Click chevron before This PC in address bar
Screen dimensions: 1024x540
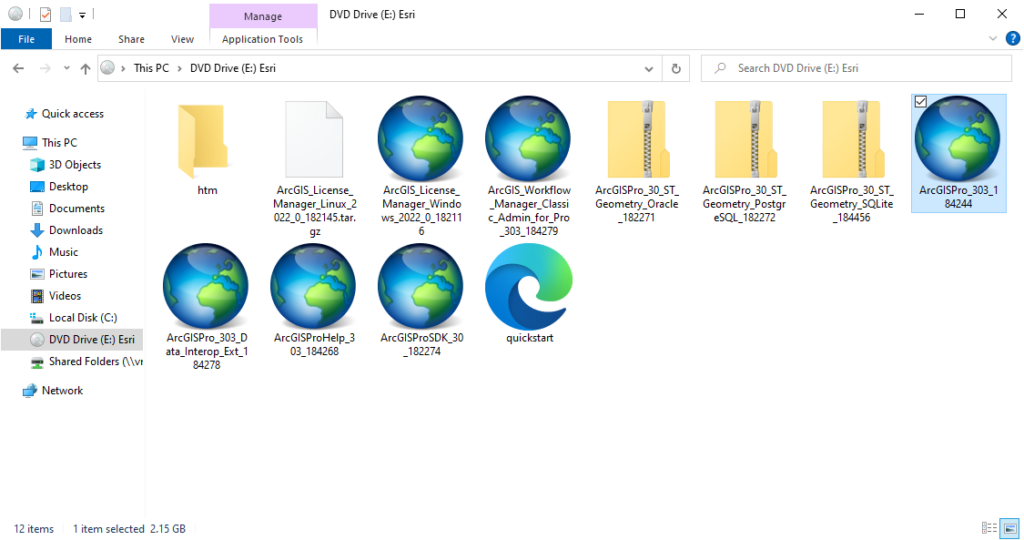click(x=123, y=69)
